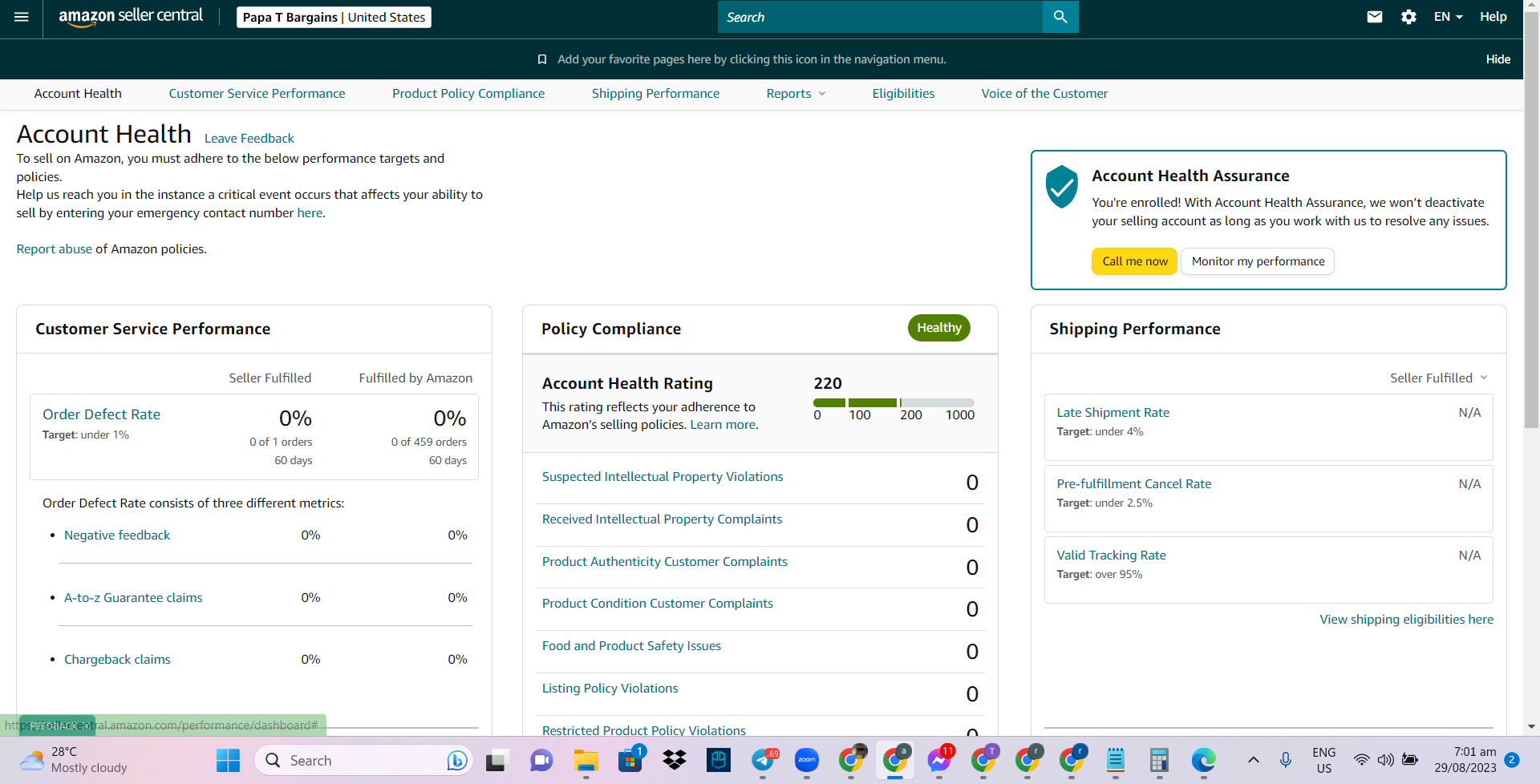Open Notepad from the taskbar
This screenshot has width=1540, height=784.
coord(1115,760)
